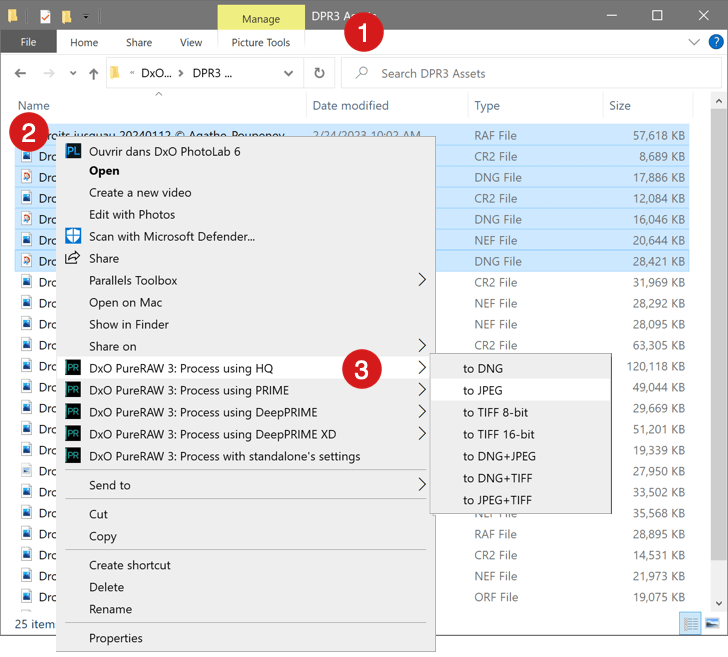Select to DNG+JPEG output

point(520,456)
